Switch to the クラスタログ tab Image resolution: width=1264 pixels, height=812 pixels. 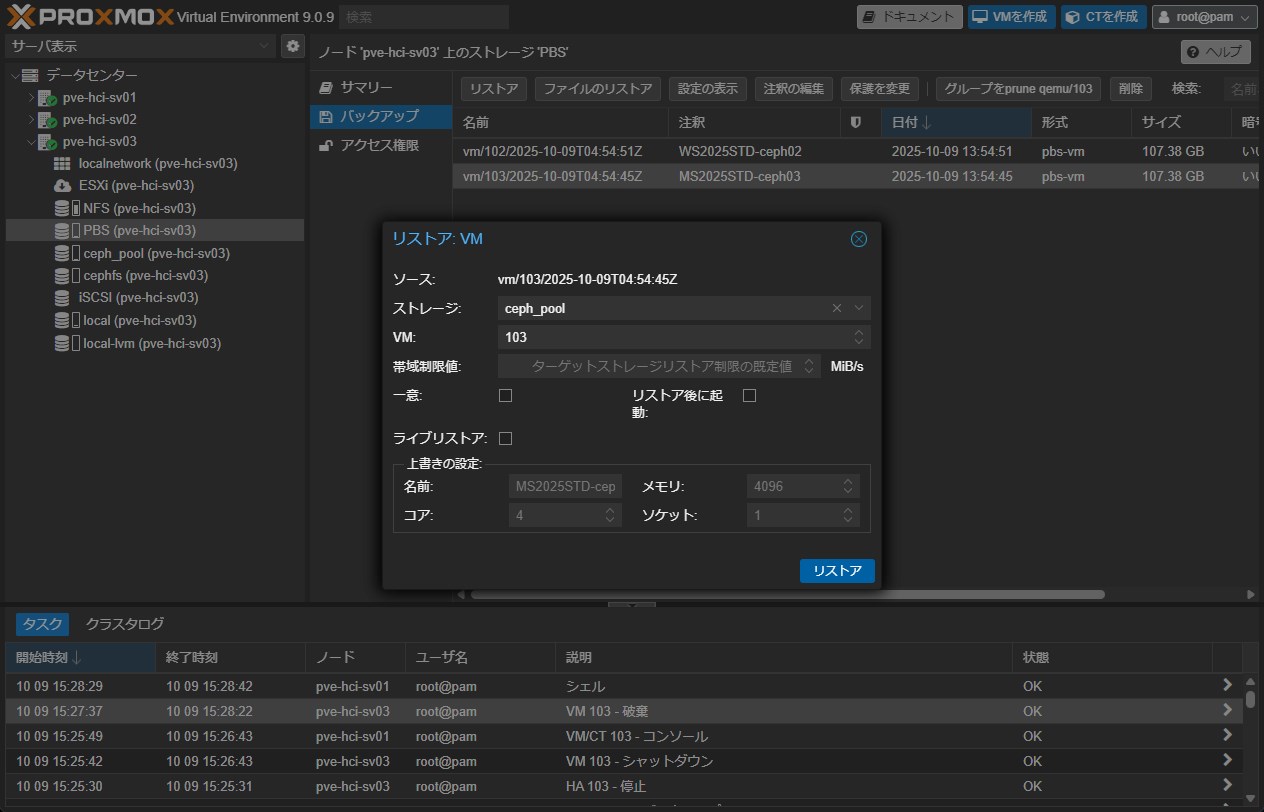tap(125, 624)
